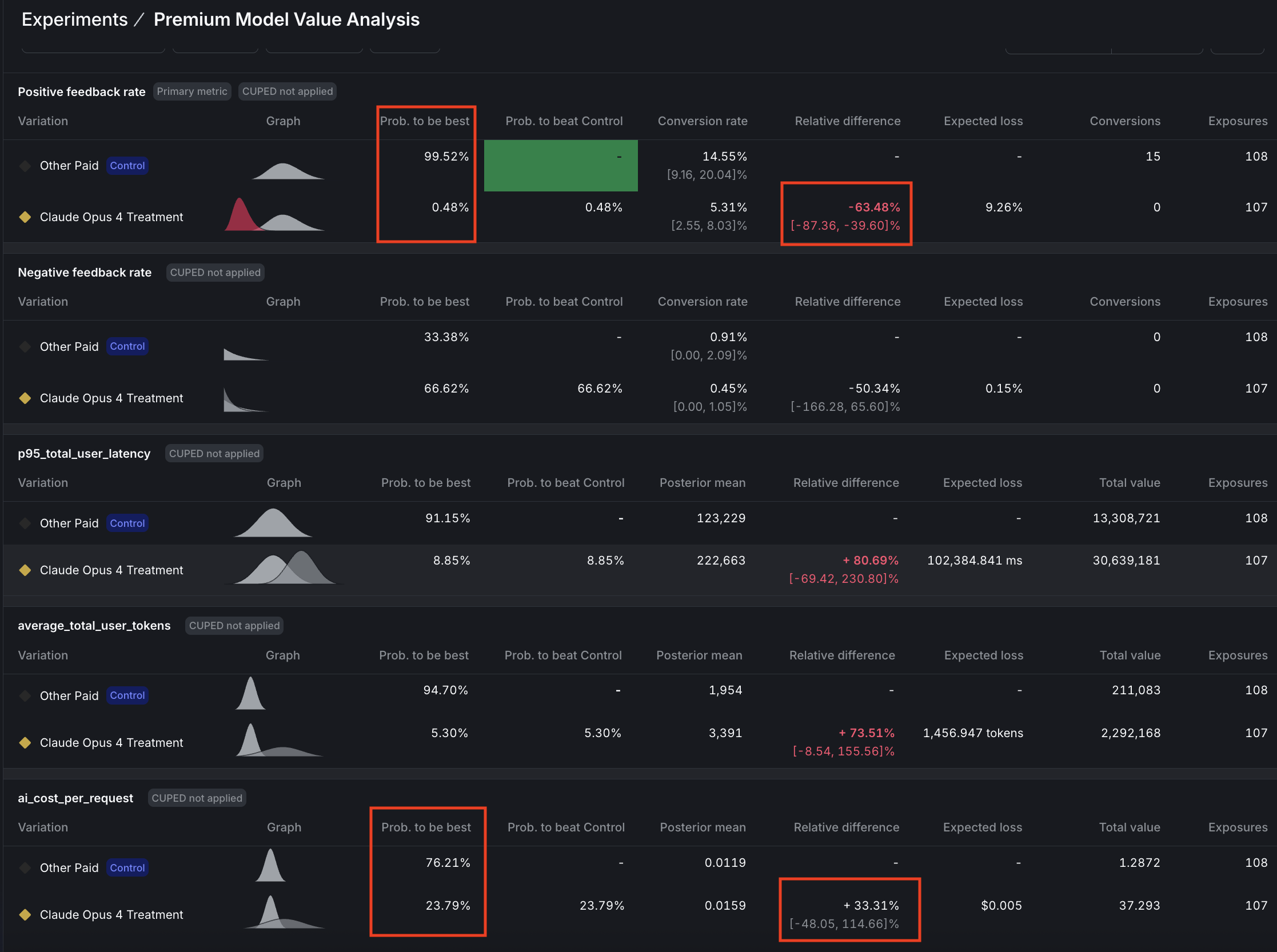Click the highlighted -63.48% relative difference value
This screenshot has height=952, width=1277.
(874, 207)
